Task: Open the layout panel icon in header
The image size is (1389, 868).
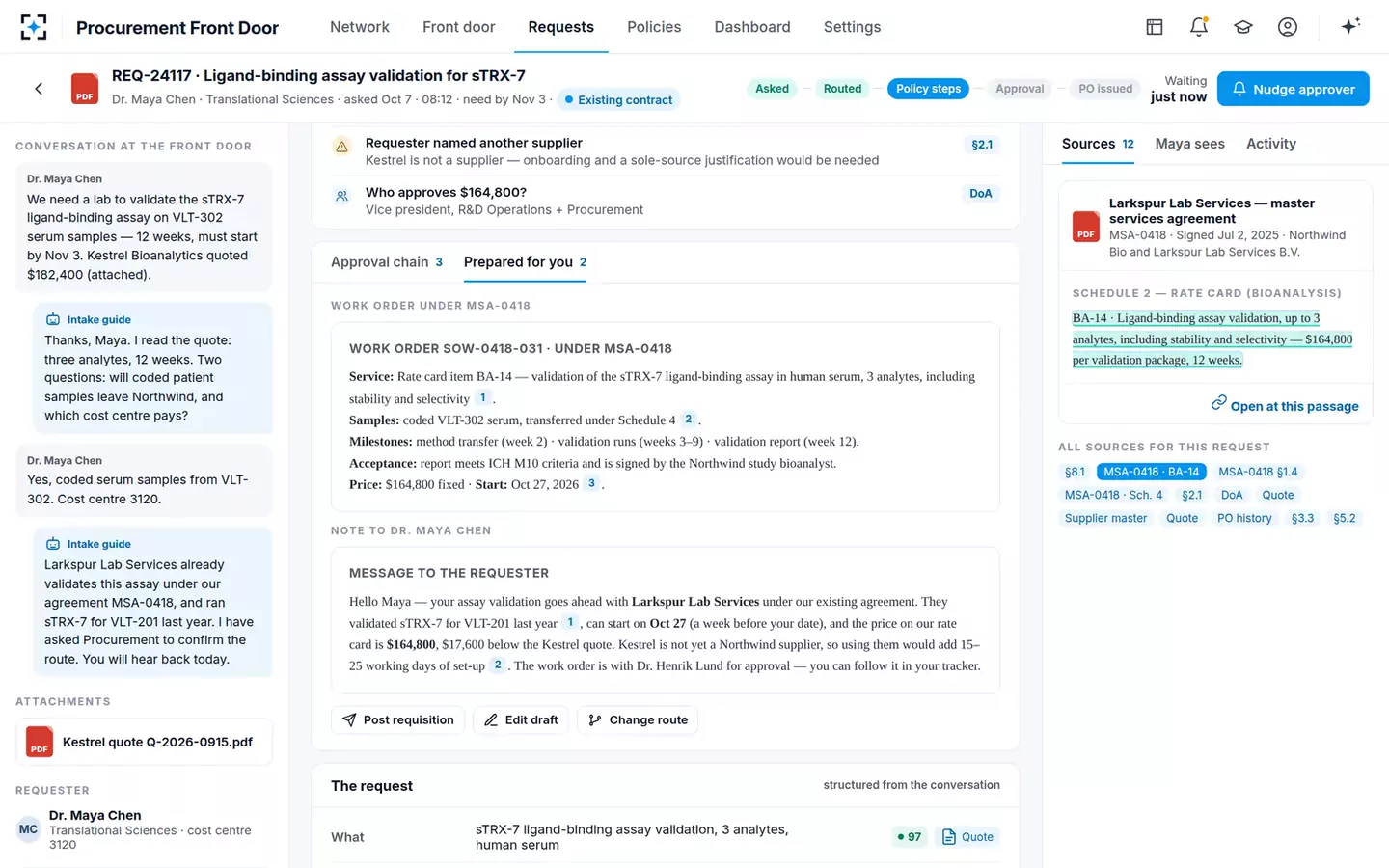Action: pyautogui.click(x=1155, y=27)
